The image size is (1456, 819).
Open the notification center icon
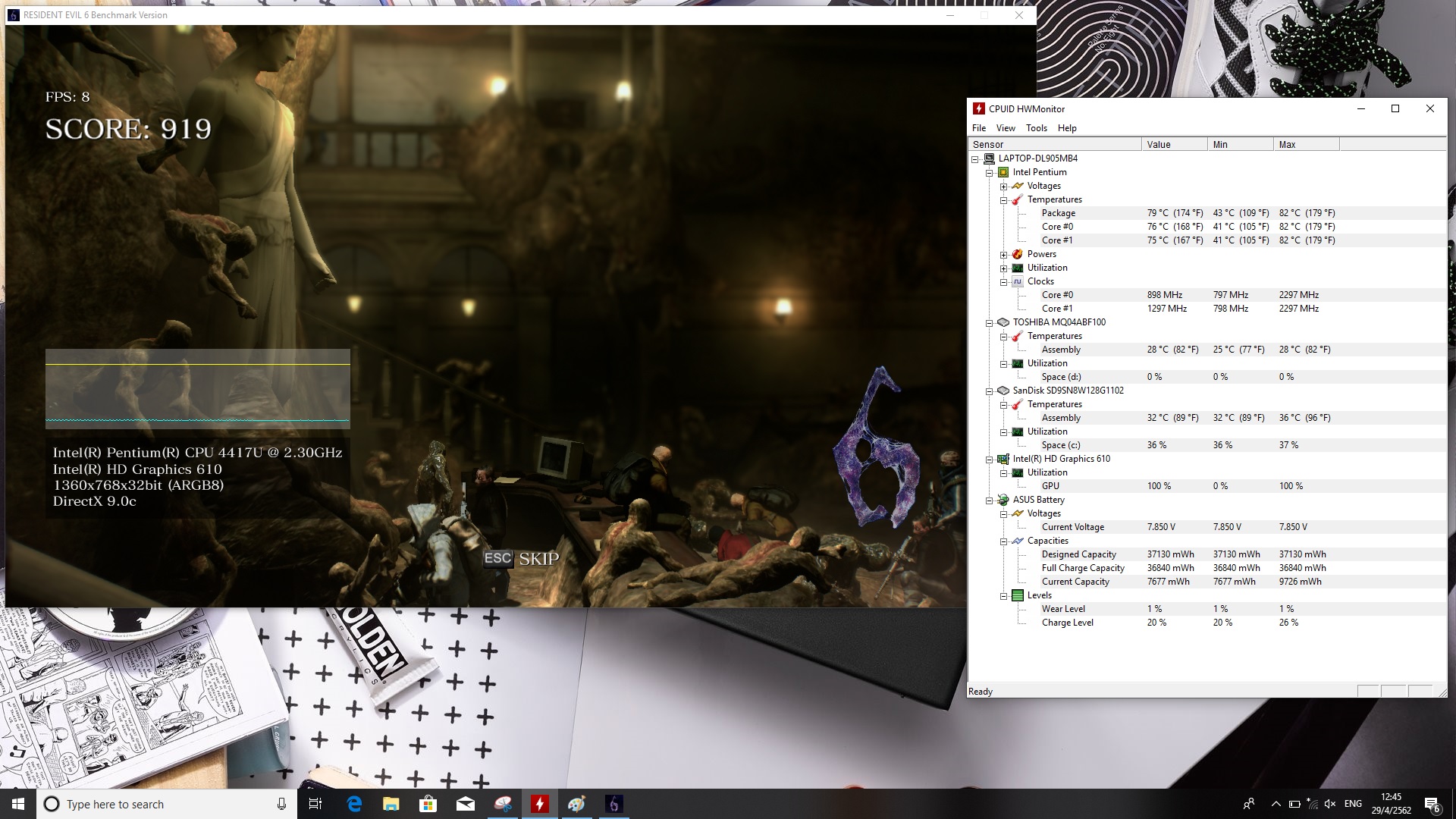tap(1432, 804)
